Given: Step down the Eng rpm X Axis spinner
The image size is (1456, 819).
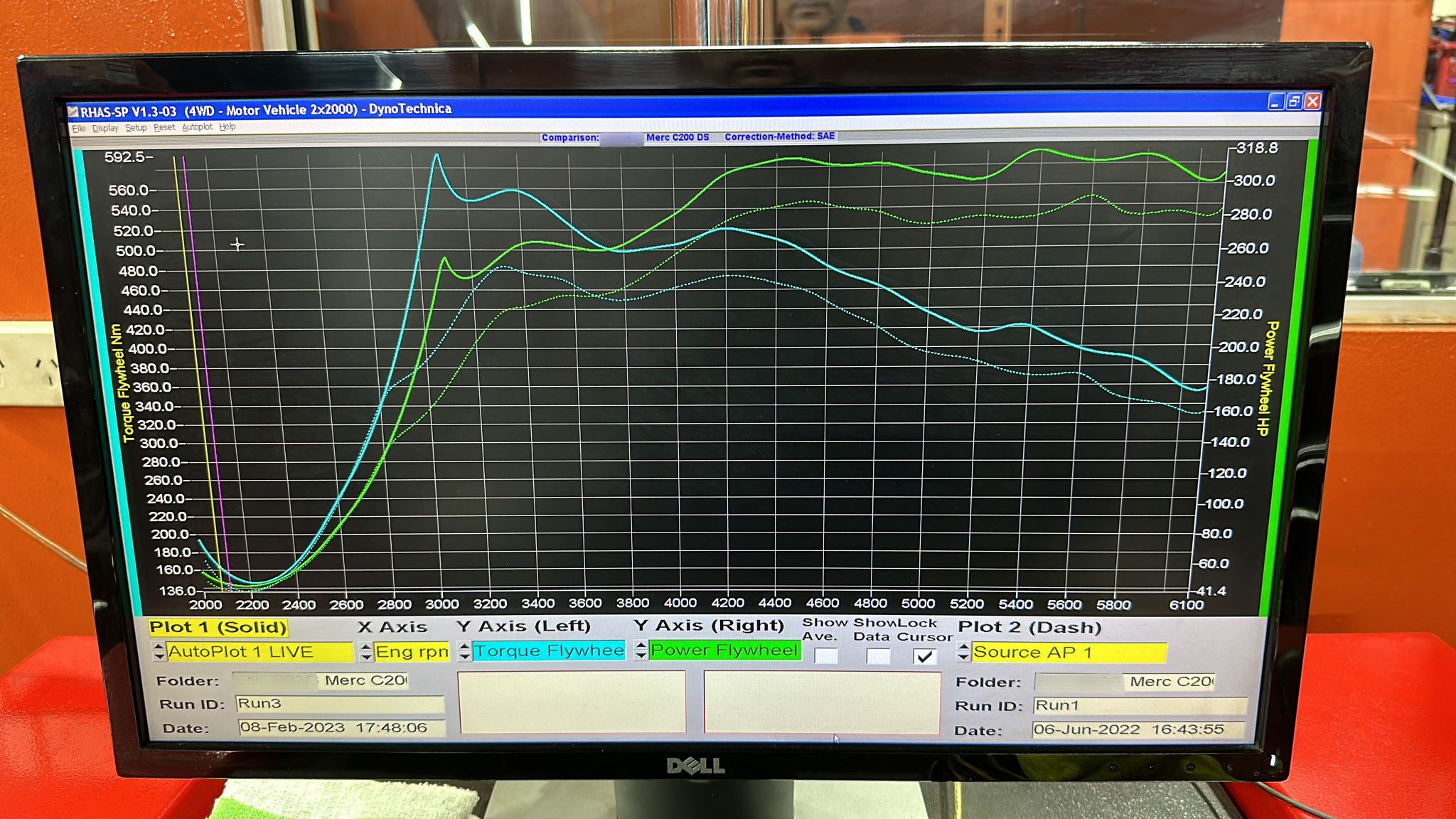Looking at the screenshot, I should pyautogui.click(x=366, y=656).
